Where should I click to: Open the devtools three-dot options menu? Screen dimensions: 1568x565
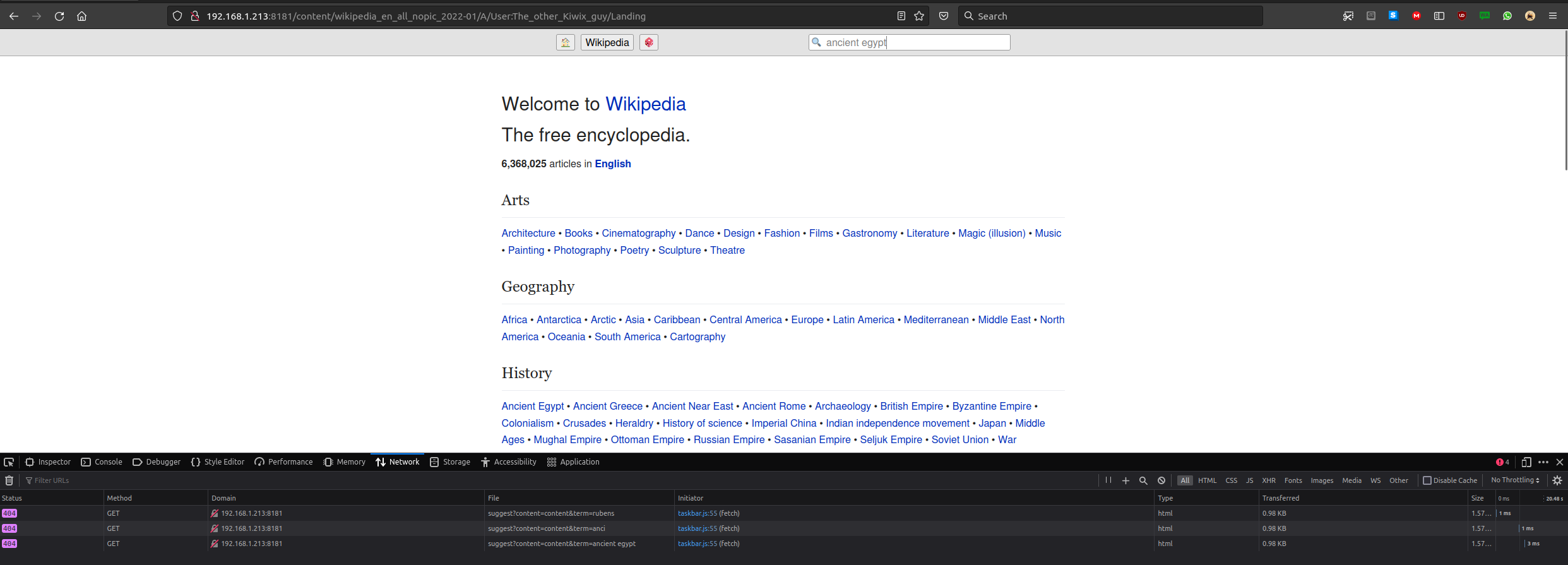pyautogui.click(x=1543, y=462)
